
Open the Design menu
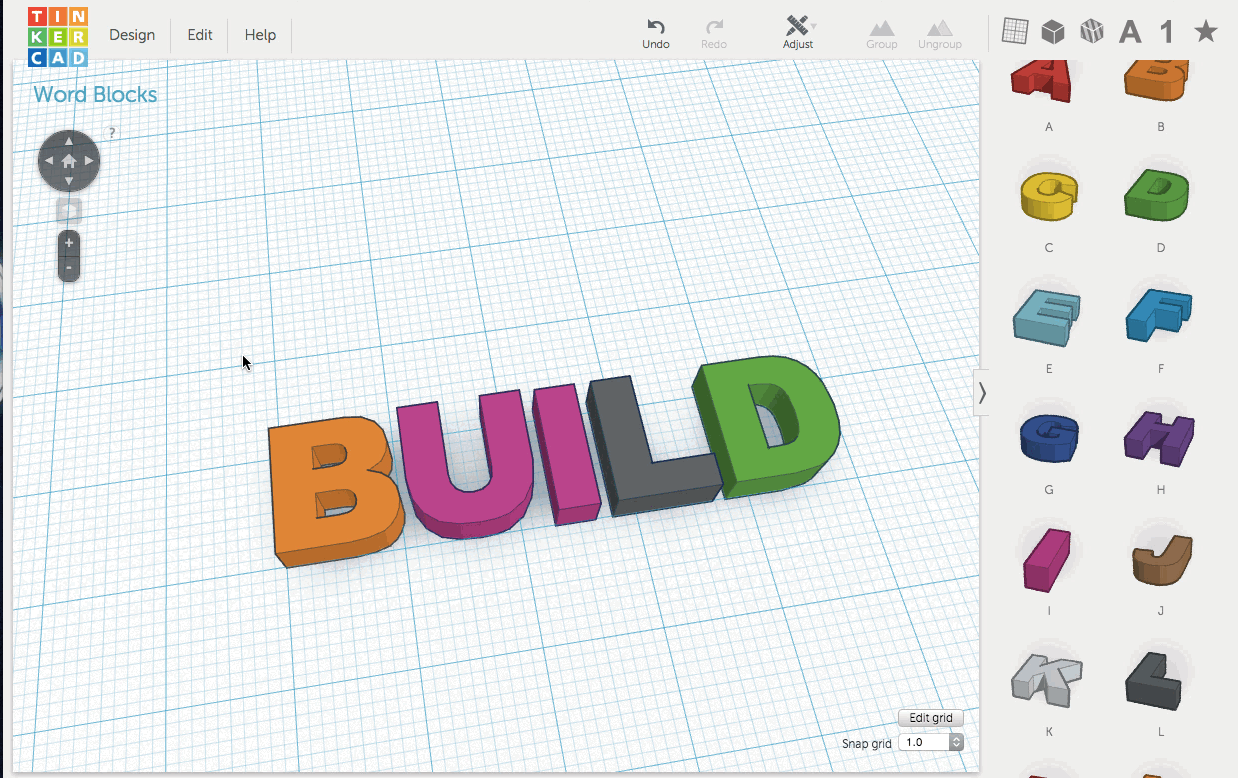coord(132,35)
